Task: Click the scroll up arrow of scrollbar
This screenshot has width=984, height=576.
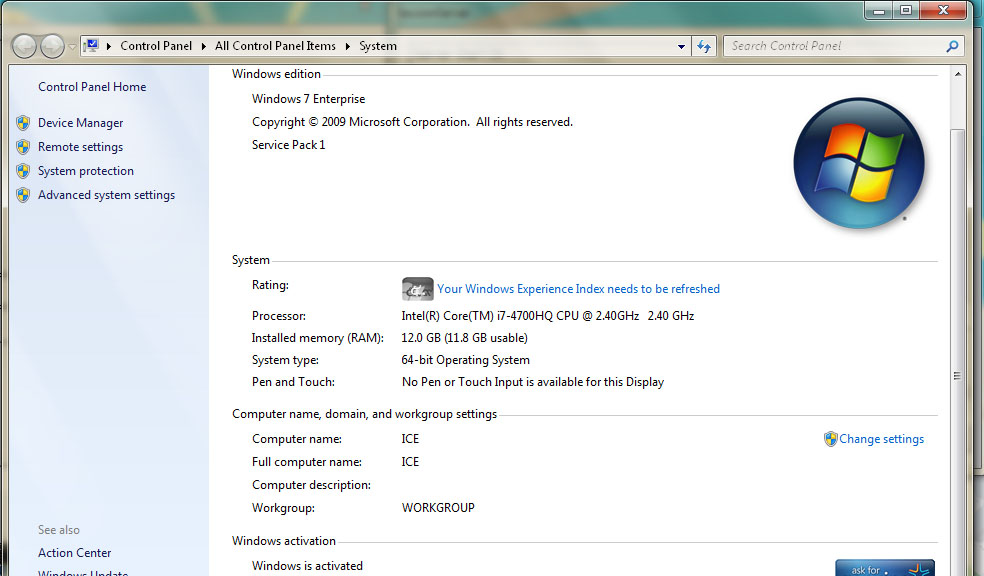Action: coord(958,74)
